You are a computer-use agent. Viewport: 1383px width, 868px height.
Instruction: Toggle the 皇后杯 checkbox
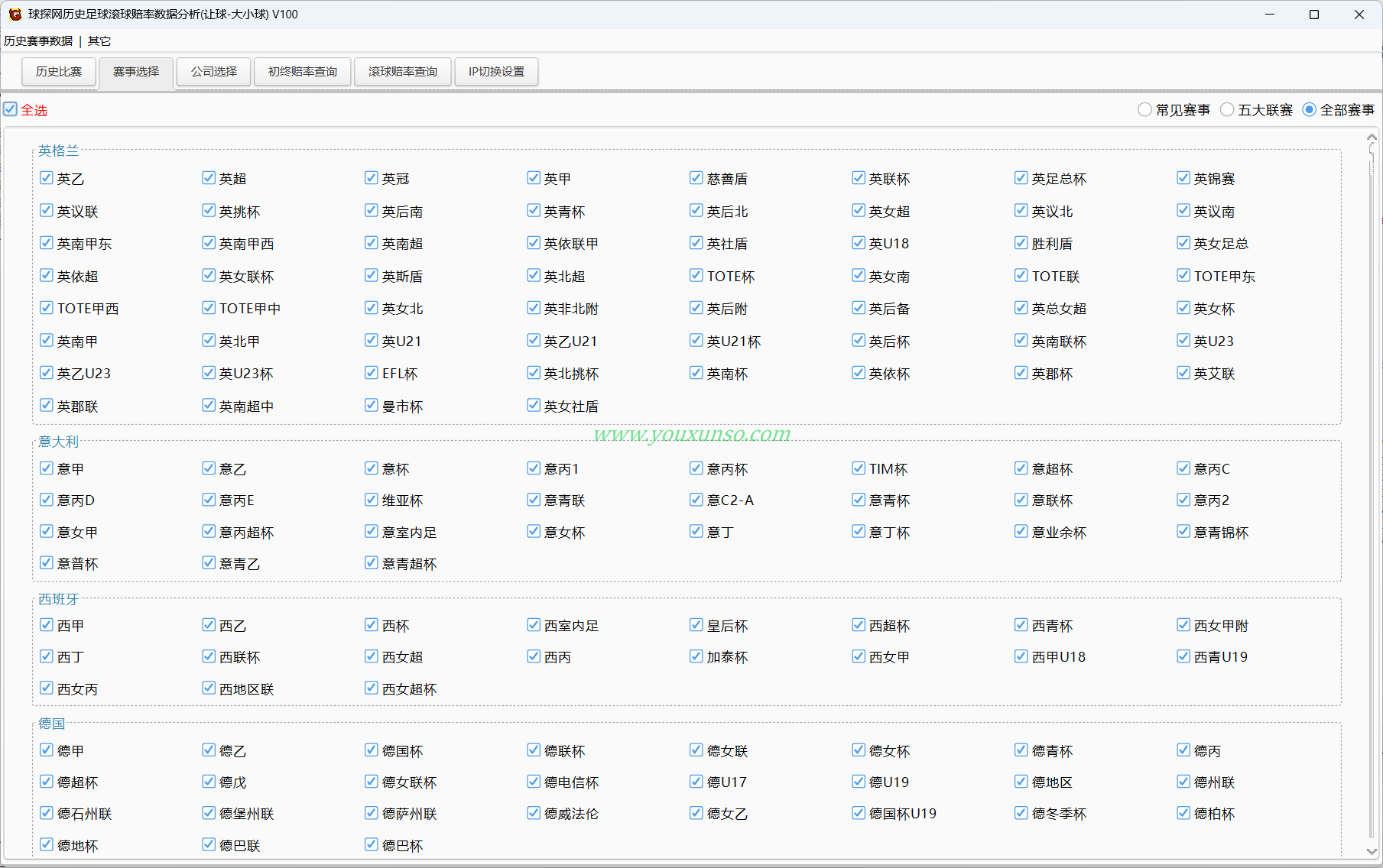pos(696,625)
